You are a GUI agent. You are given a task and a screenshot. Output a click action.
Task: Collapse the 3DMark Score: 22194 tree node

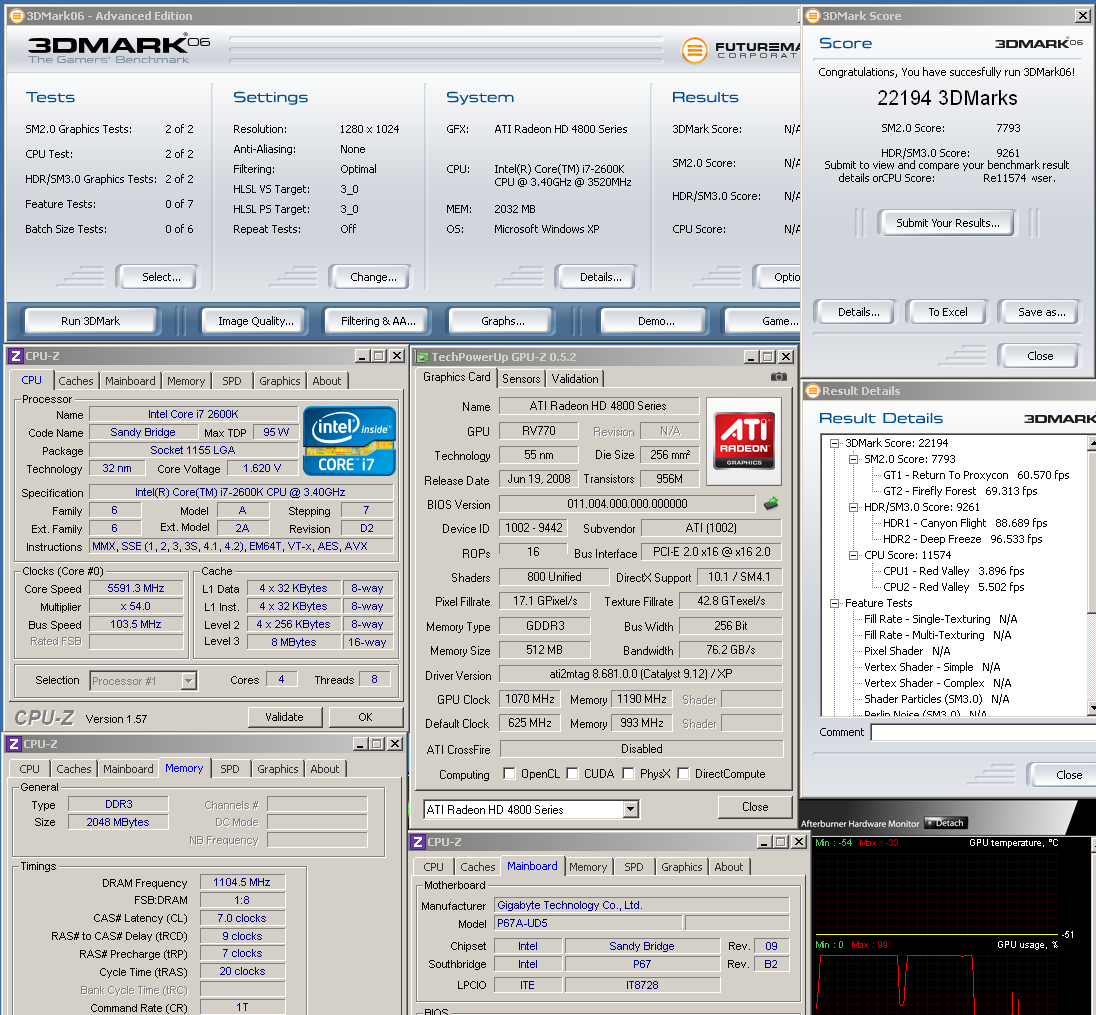pyautogui.click(x=834, y=443)
